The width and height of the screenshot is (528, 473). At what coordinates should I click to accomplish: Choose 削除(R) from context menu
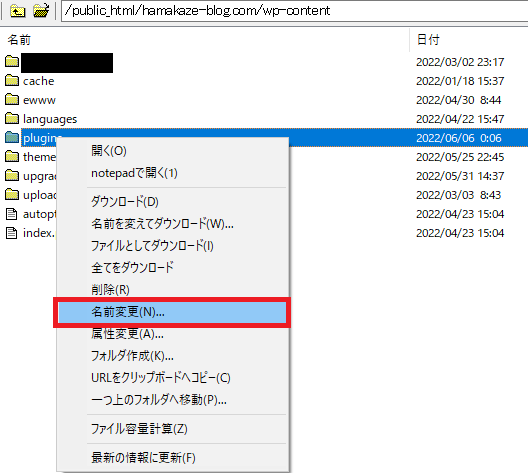pyautogui.click(x=172, y=290)
